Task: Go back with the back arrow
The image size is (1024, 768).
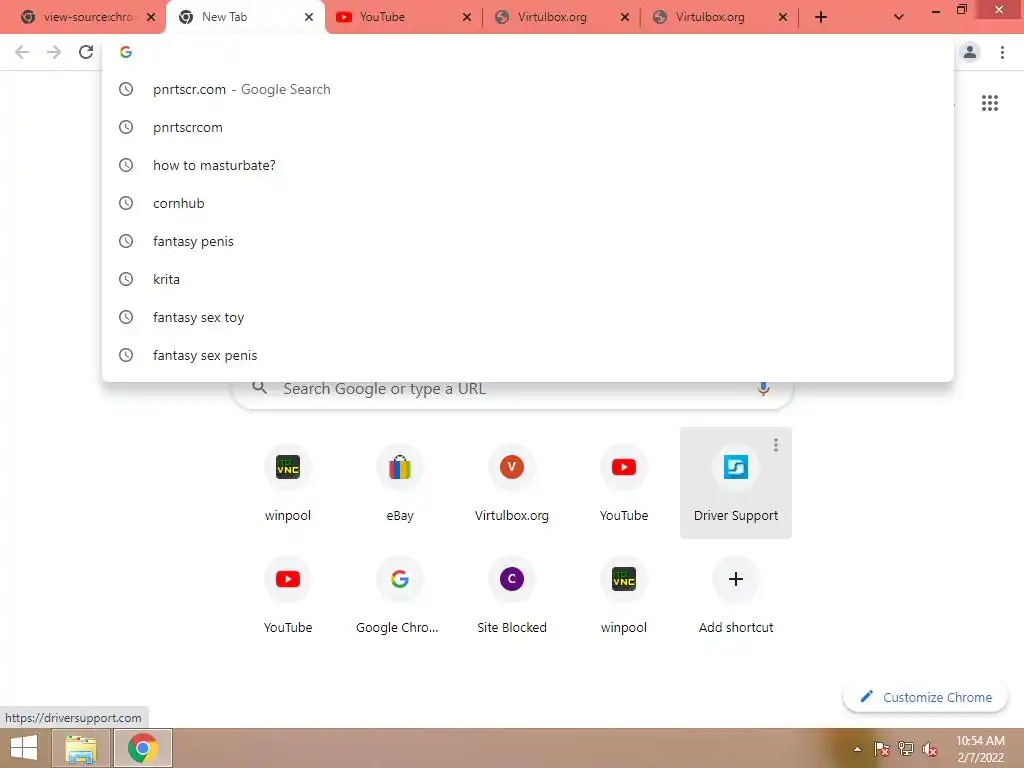Action: pyautogui.click(x=22, y=52)
